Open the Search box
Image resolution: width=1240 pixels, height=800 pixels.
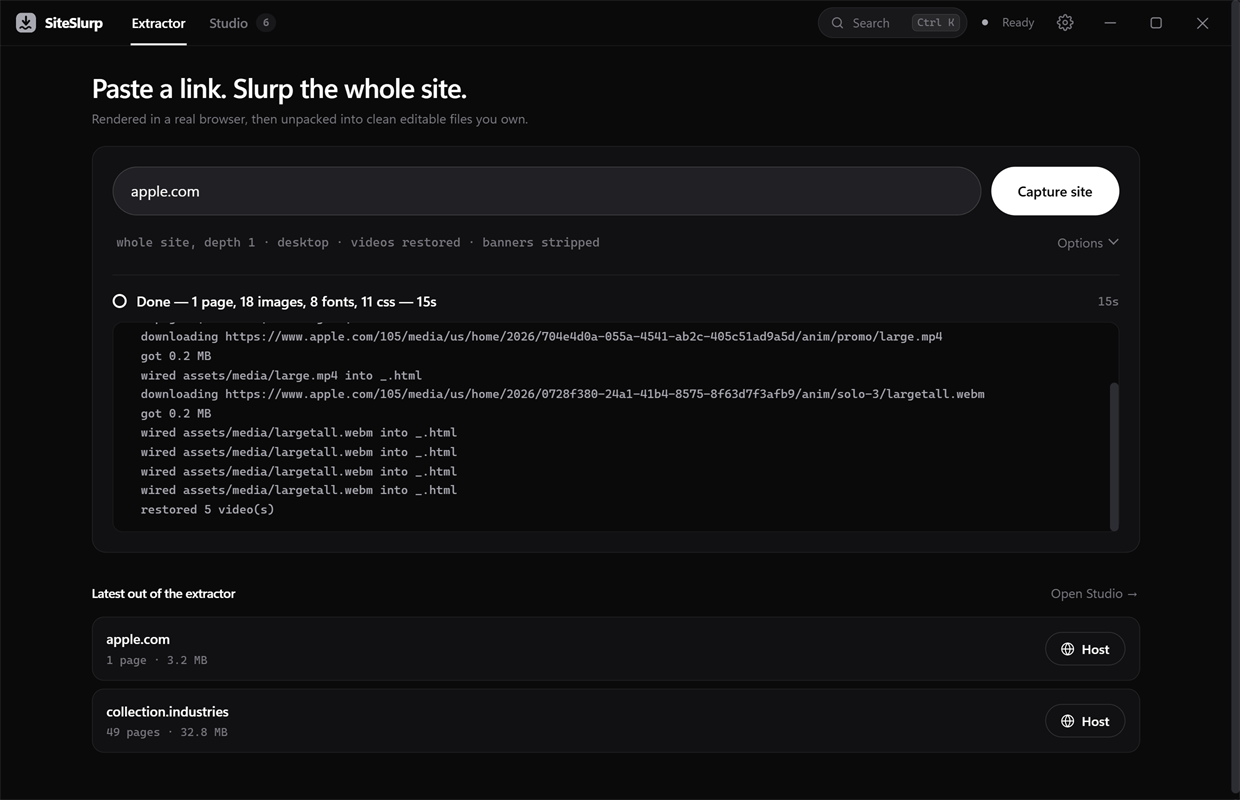pyautogui.click(x=892, y=23)
